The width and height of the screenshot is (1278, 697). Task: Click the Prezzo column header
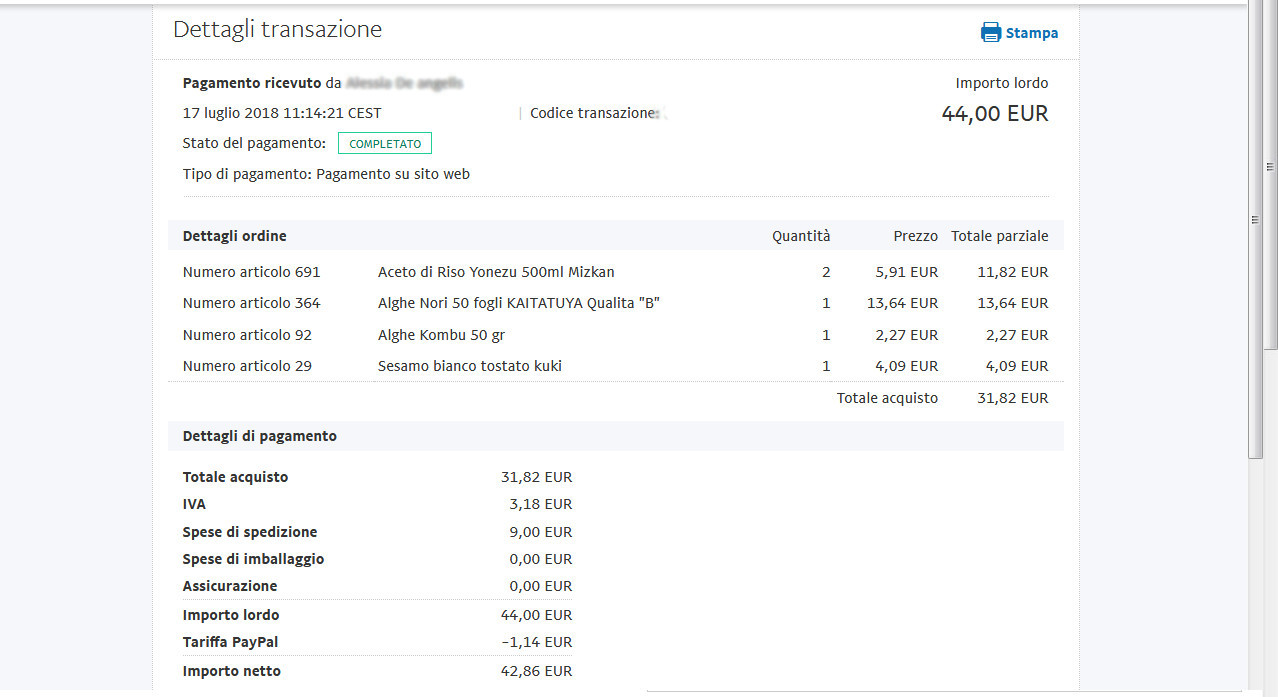click(915, 236)
